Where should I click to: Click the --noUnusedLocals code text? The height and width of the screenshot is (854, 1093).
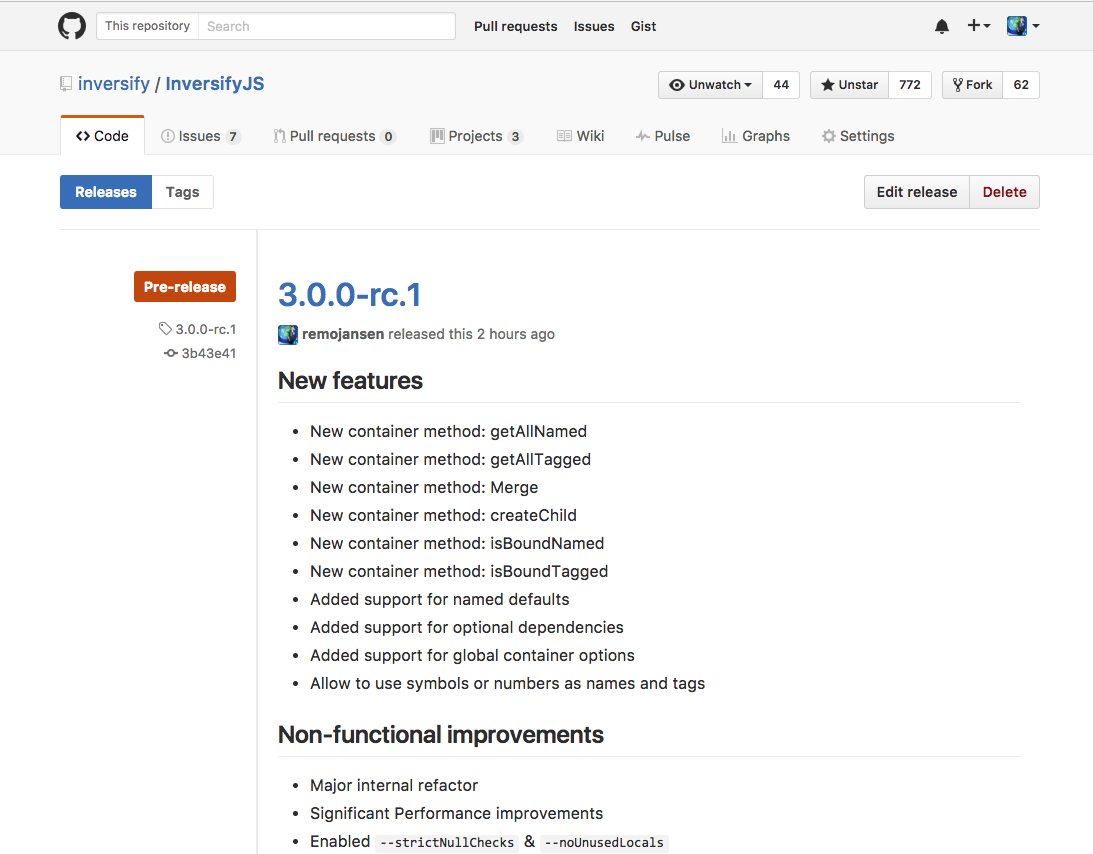[x=604, y=842]
